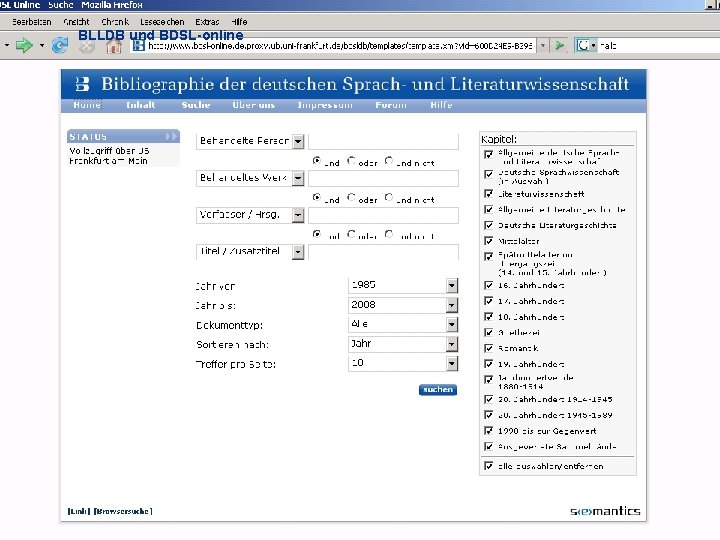Image resolution: width=720 pixels, height=540 pixels.
Task: Click the semantics logo at bottom
Action: [605, 511]
